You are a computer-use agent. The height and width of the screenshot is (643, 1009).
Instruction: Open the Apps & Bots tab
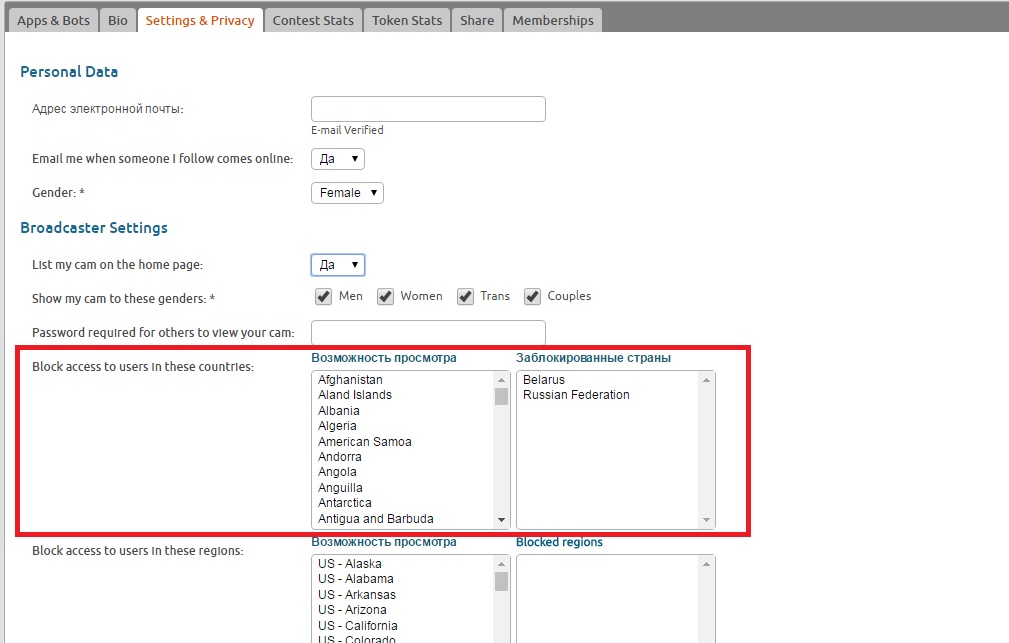[x=53, y=20]
